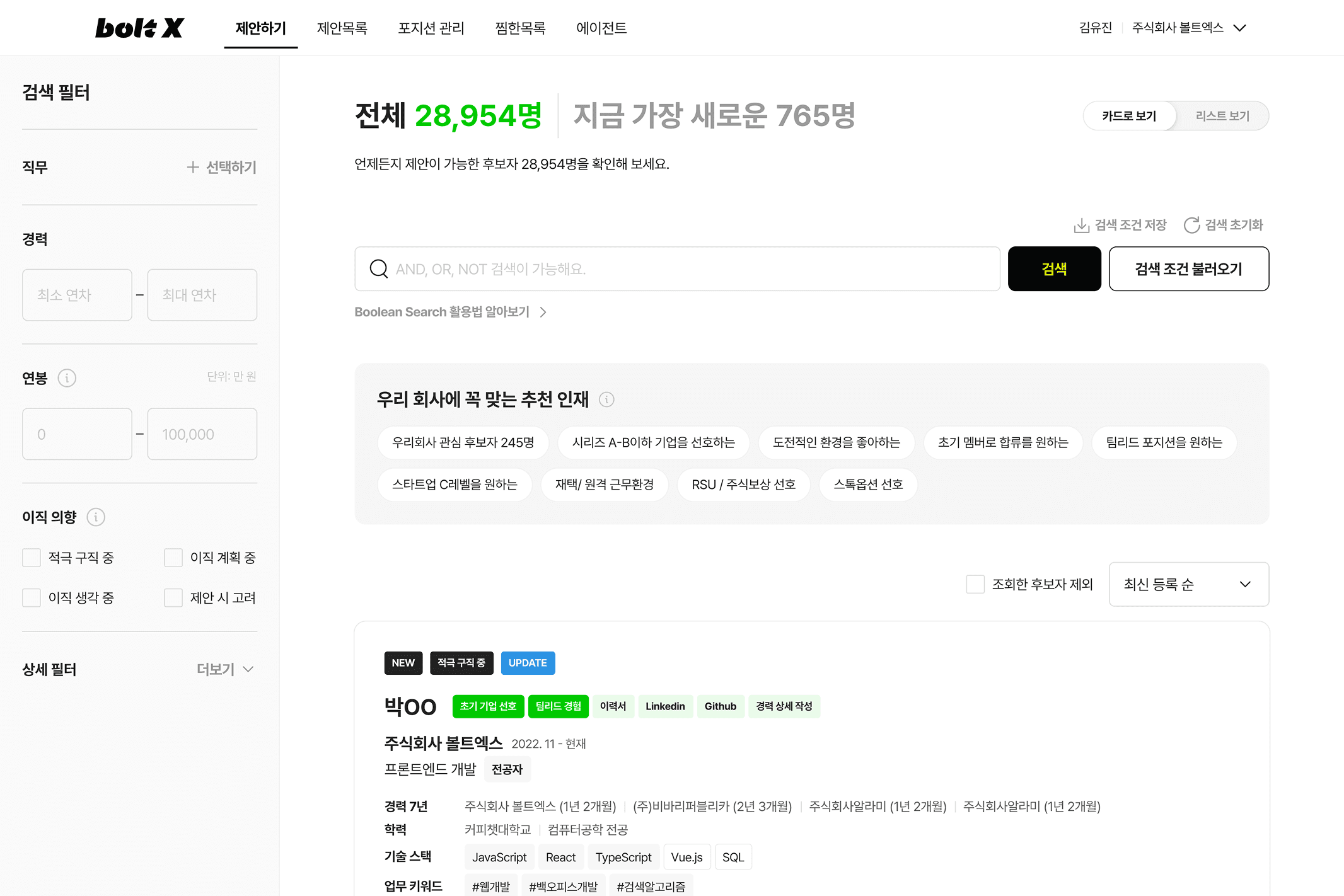The width and height of the screenshot is (1344, 896).
Task: Switch to the 포지션 관리 tab
Action: [431, 28]
